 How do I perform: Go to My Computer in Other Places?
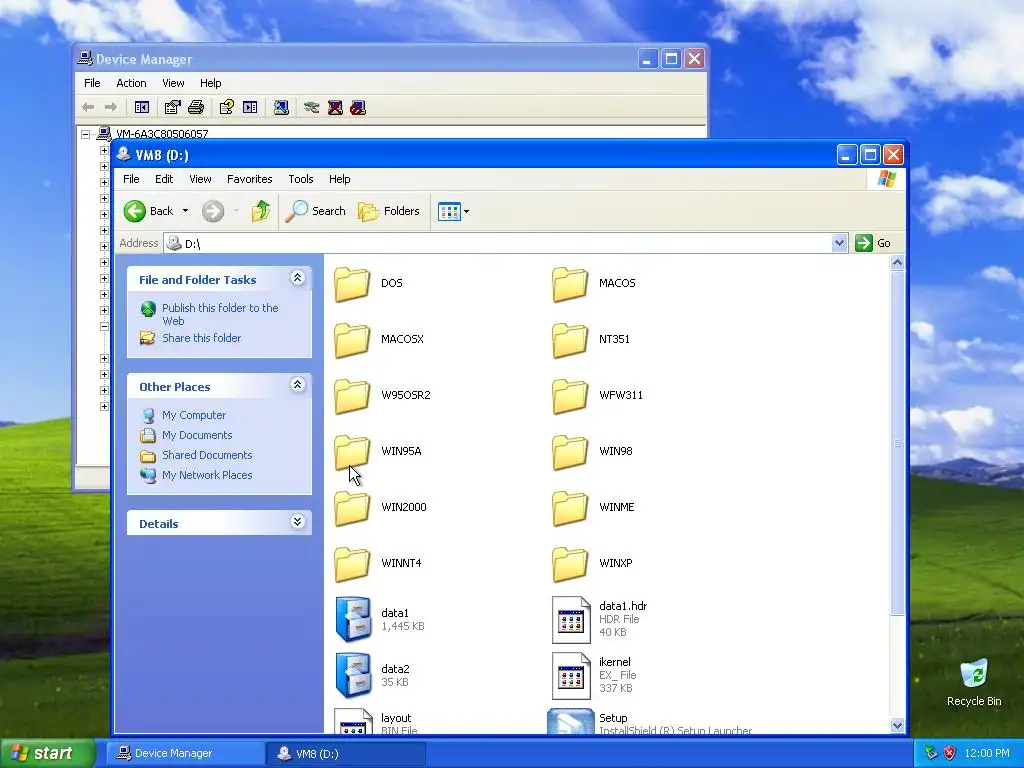click(x=184, y=415)
